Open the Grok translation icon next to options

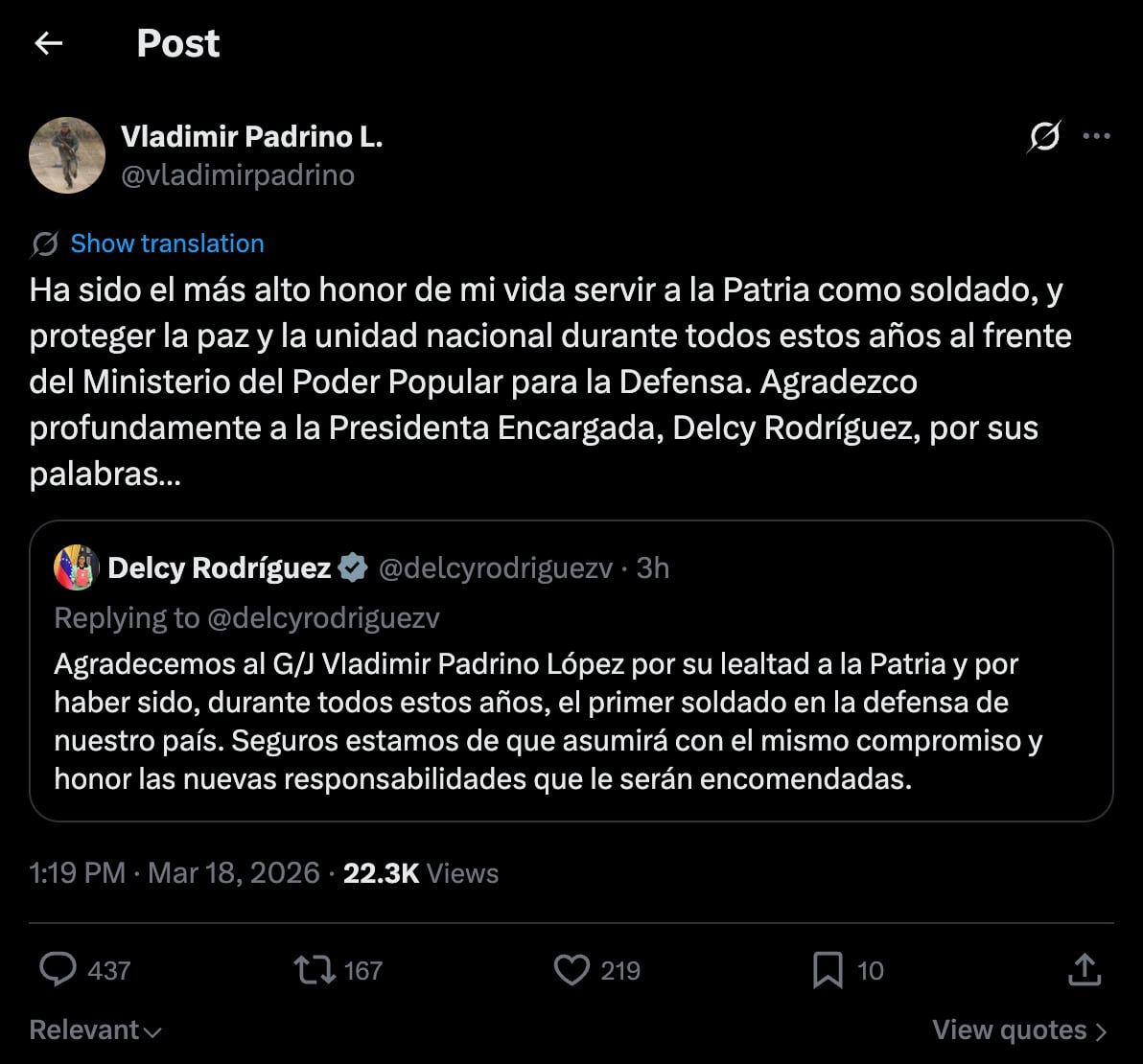coord(1044,137)
